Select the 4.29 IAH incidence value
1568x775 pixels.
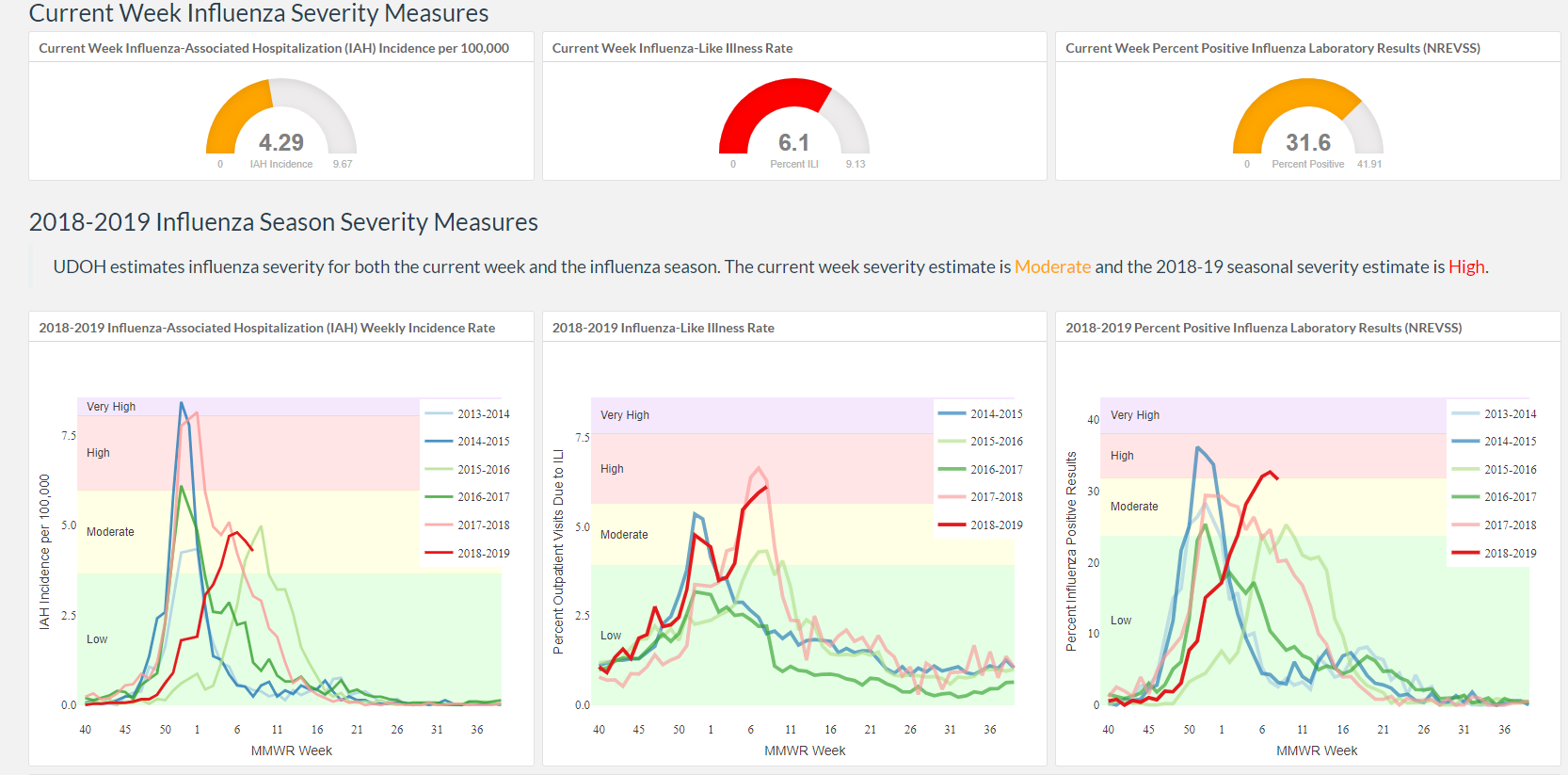[281, 142]
